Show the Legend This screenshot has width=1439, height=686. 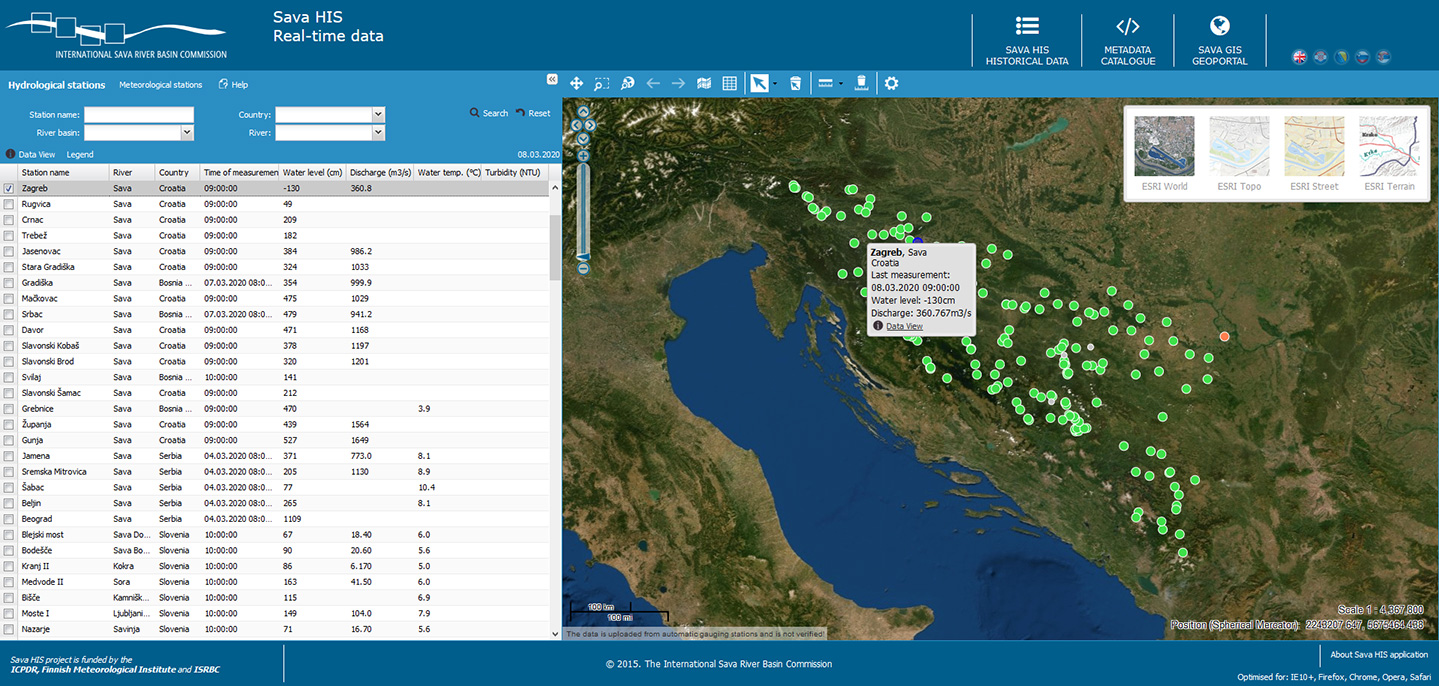click(80, 155)
